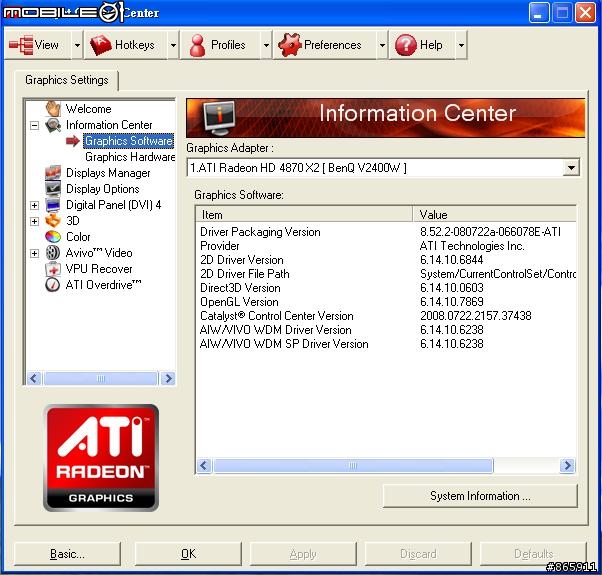602x575 pixels.
Task: Click the Digital Panel (DVI) 4 icon
Action: pyautogui.click(x=53, y=205)
